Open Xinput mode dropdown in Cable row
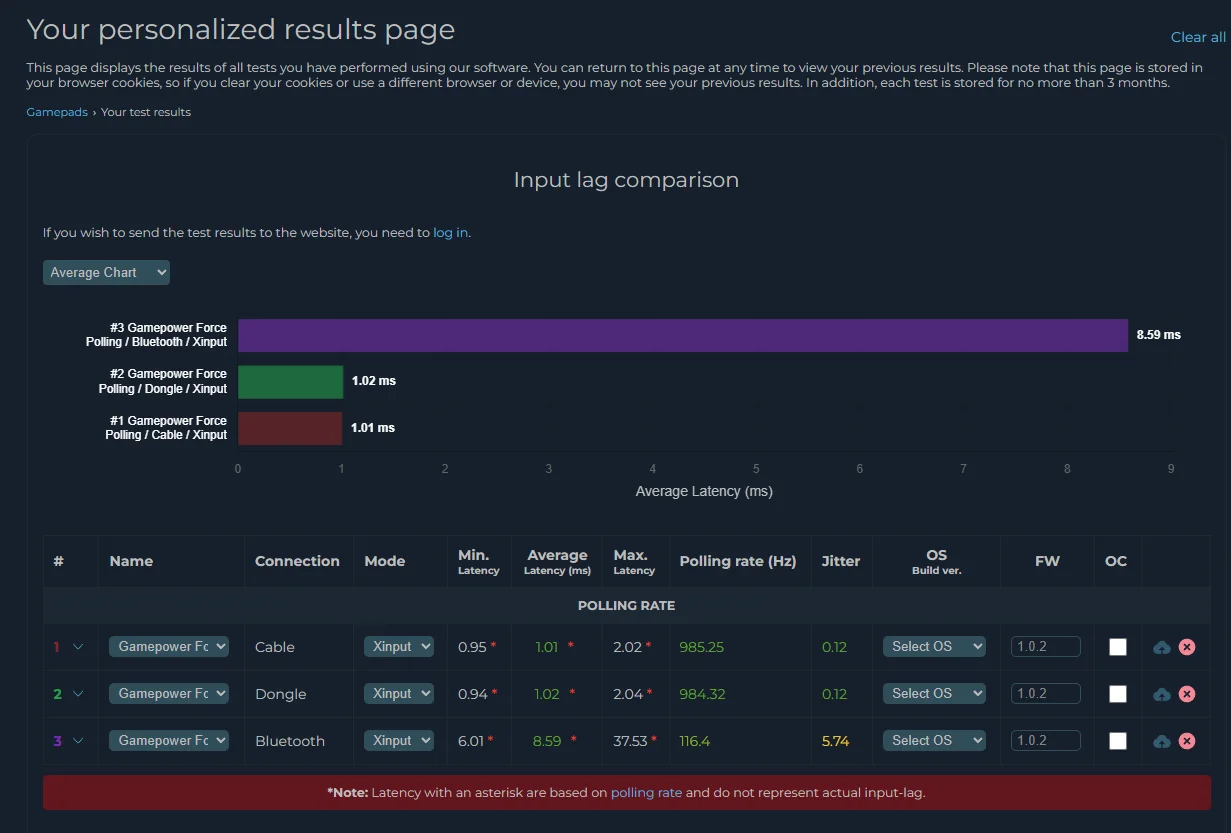This screenshot has width=1231, height=833. 399,647
